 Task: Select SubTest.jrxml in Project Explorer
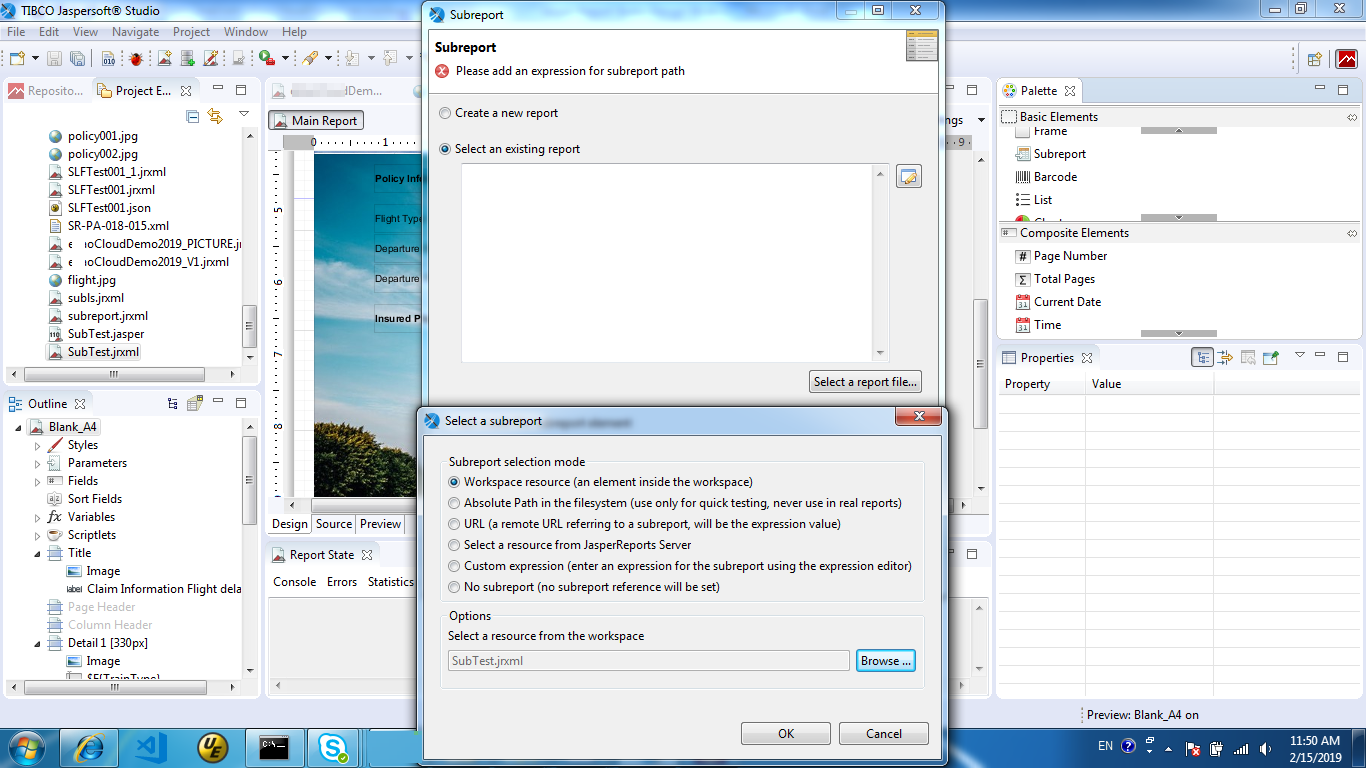click(x=103, y=352)
